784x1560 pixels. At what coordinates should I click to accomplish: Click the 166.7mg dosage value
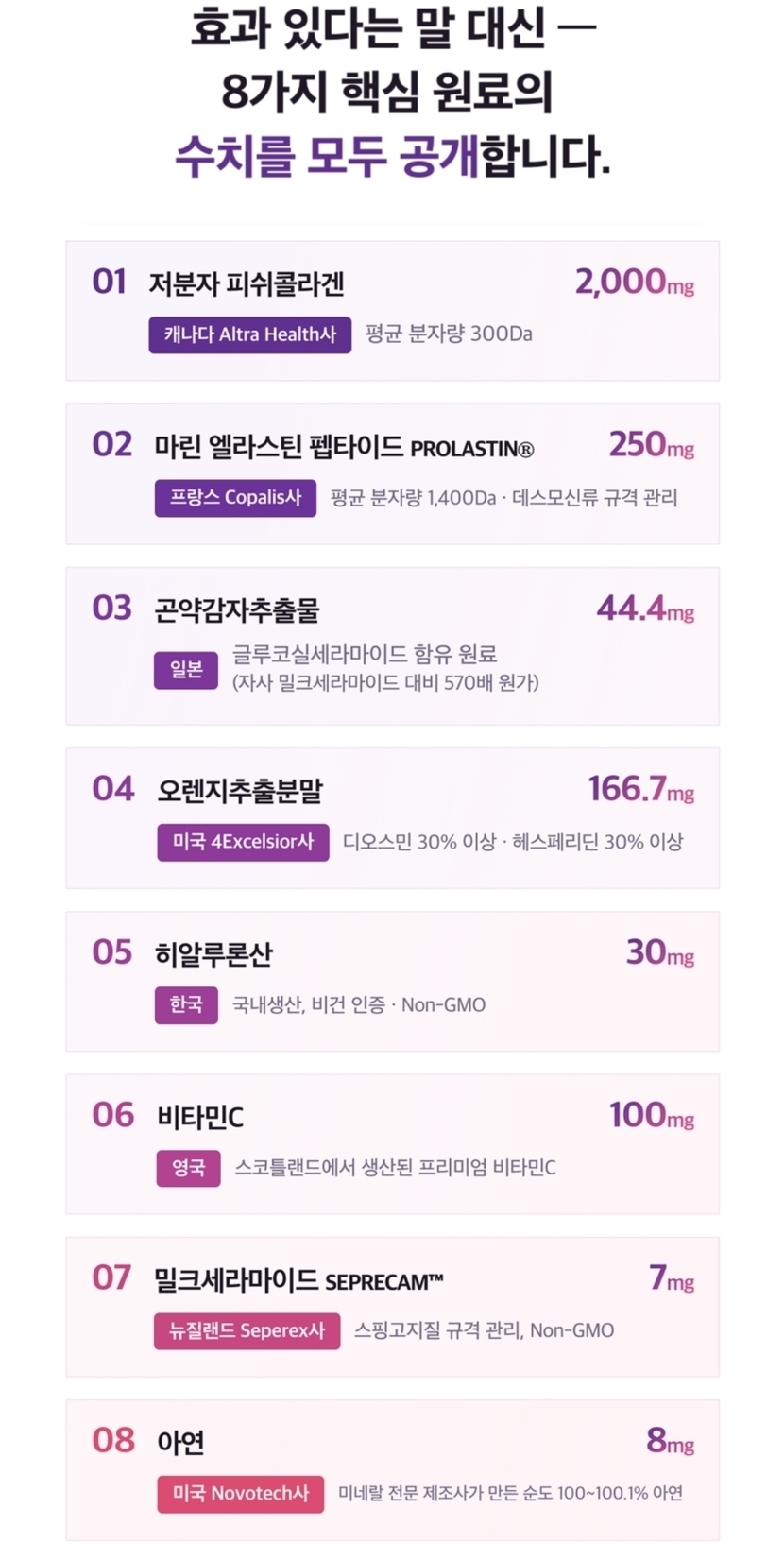coord(641,789)
